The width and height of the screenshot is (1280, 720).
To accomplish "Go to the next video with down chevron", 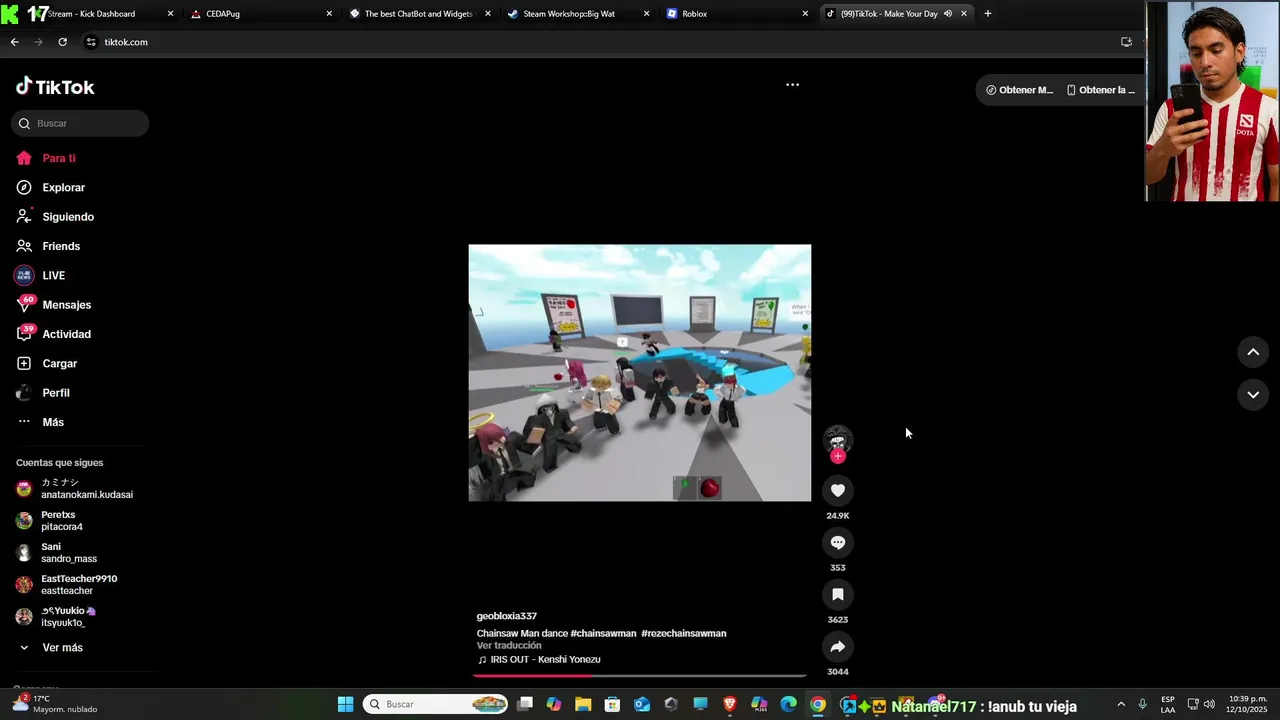I will pyautogui.click(x=1253, y=395).
